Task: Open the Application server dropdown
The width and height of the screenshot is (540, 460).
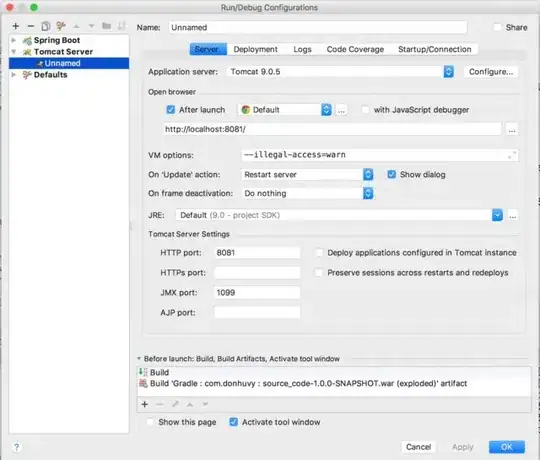Action: pos(448,72)
